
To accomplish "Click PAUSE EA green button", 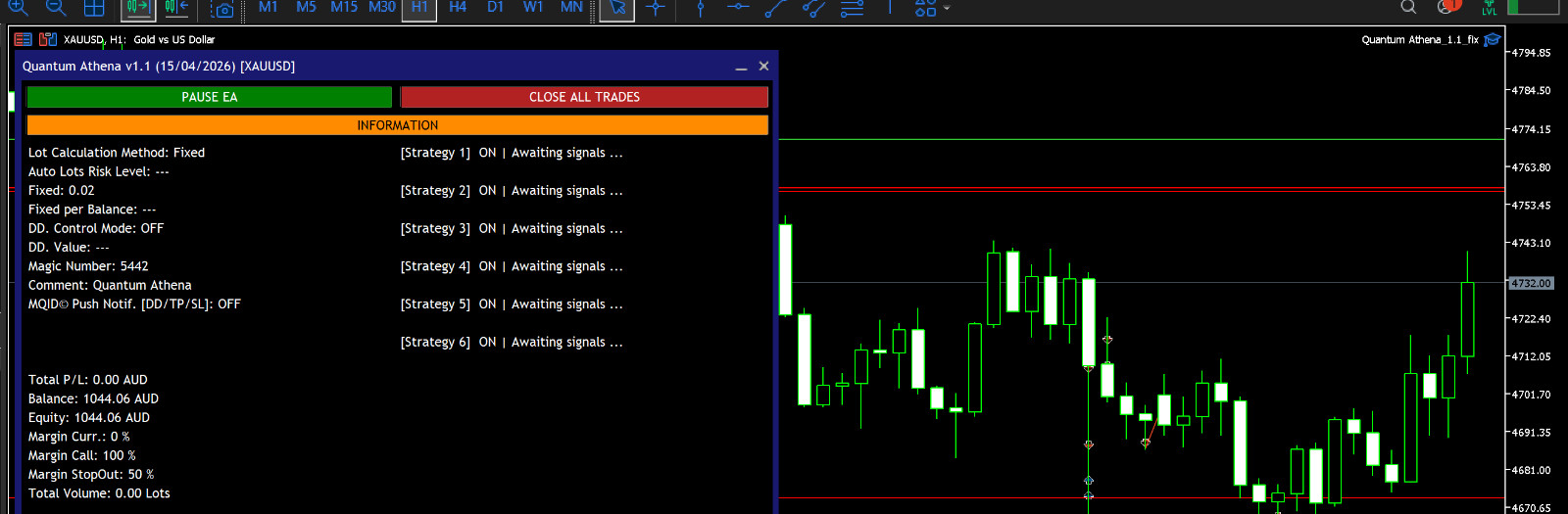I will coord(210,97).
